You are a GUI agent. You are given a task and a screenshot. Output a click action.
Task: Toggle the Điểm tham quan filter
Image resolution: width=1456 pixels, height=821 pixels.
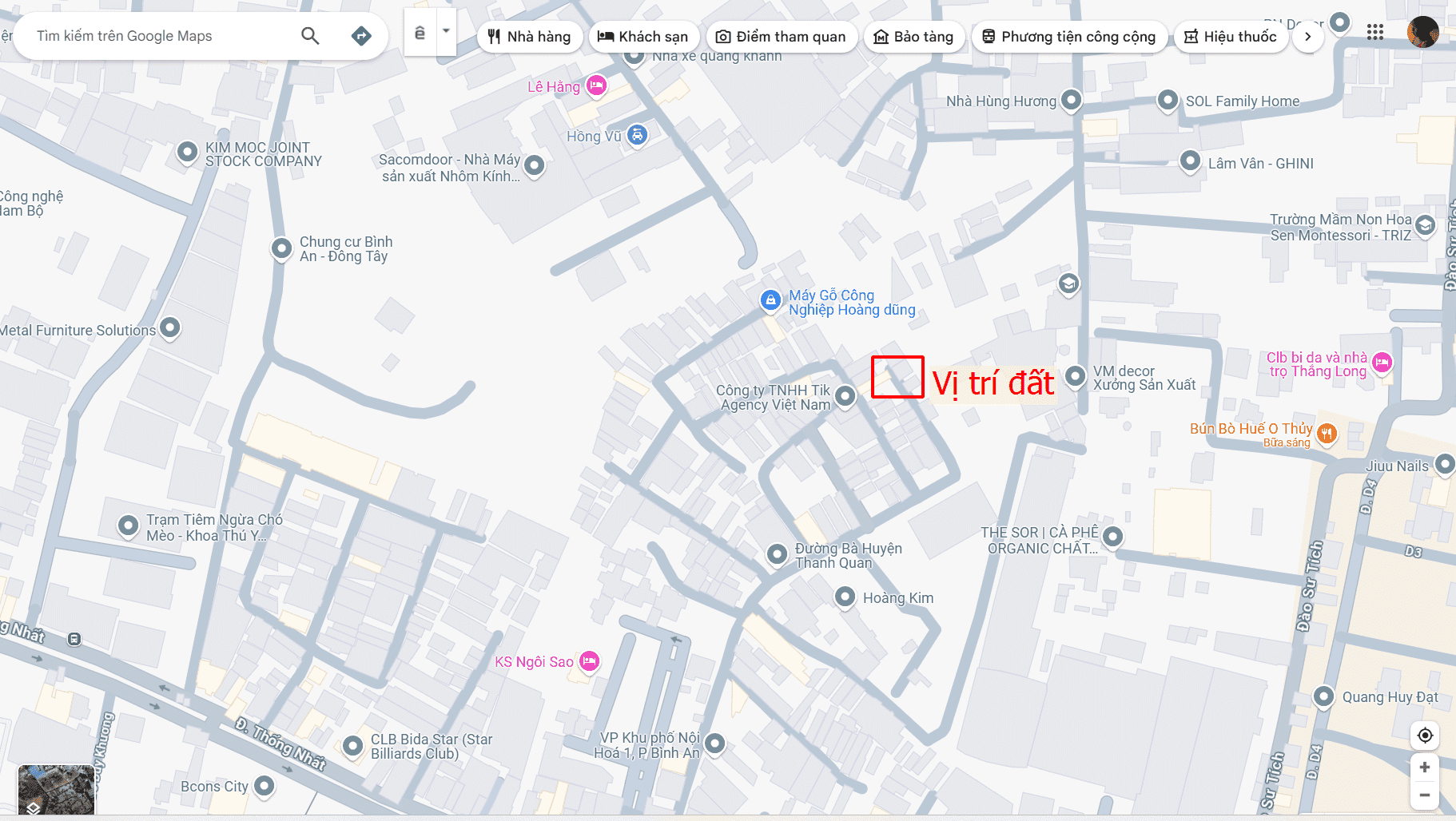click(781, 37)
